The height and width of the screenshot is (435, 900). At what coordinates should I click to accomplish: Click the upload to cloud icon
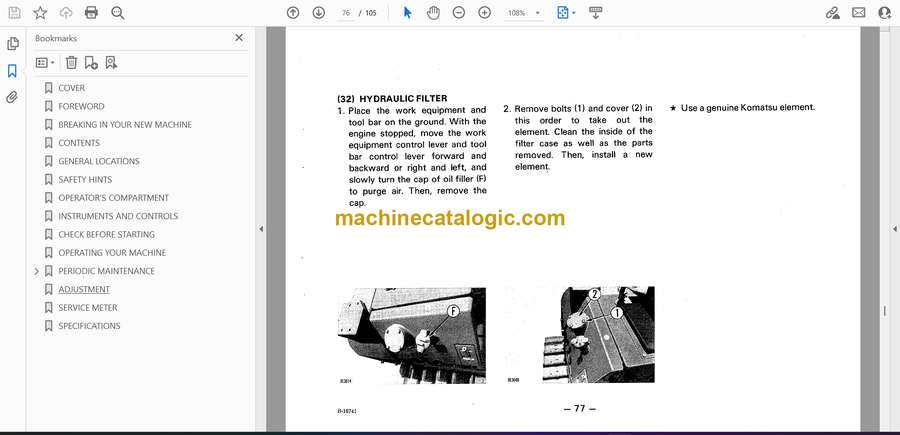coord(66,13)
